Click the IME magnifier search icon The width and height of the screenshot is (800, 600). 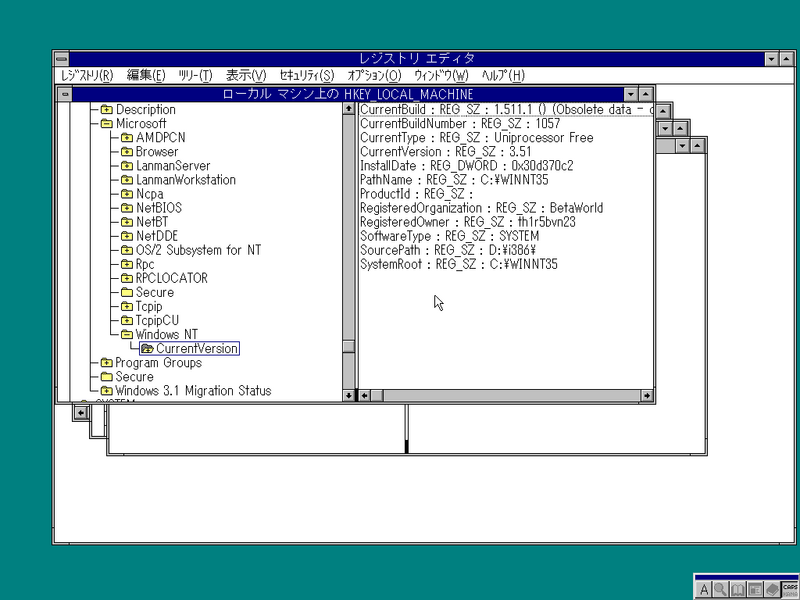pos(720,590)
